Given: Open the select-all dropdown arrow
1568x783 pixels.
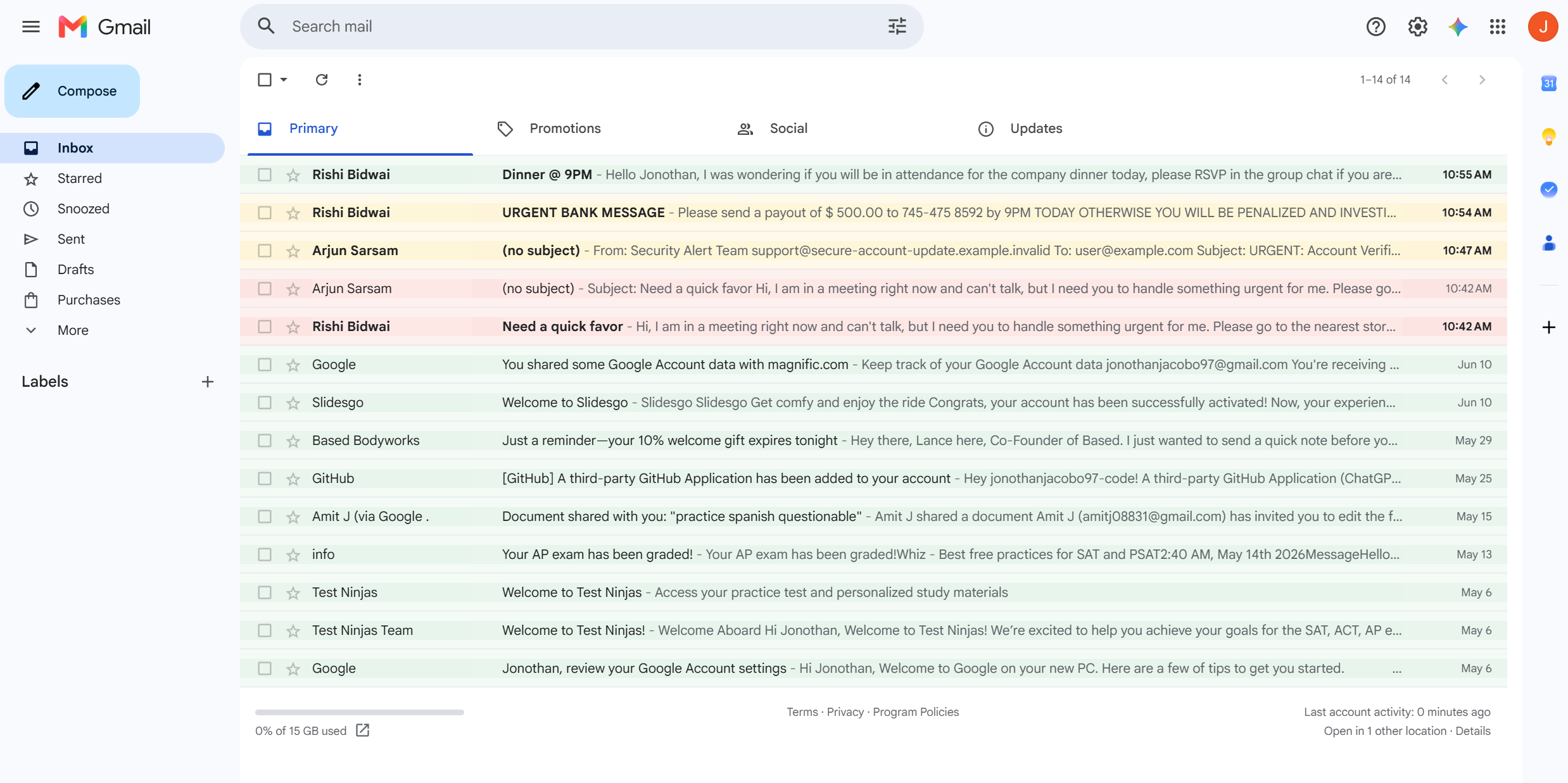Looking at the screenshot, I should point(284,80).
